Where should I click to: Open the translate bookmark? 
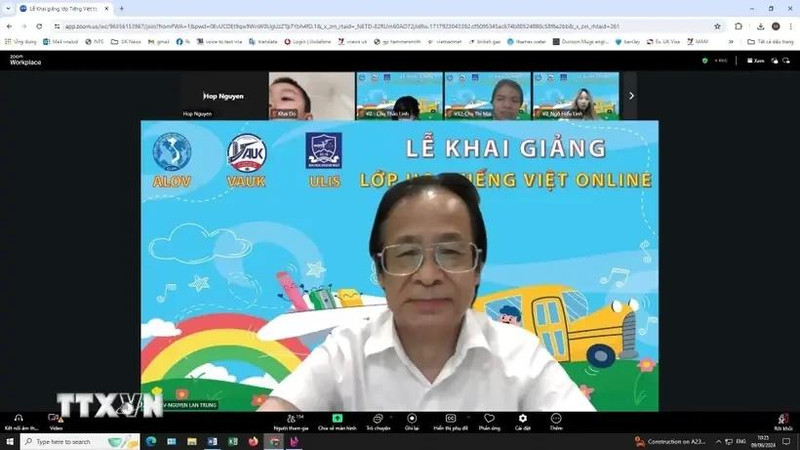coord(264,42)
